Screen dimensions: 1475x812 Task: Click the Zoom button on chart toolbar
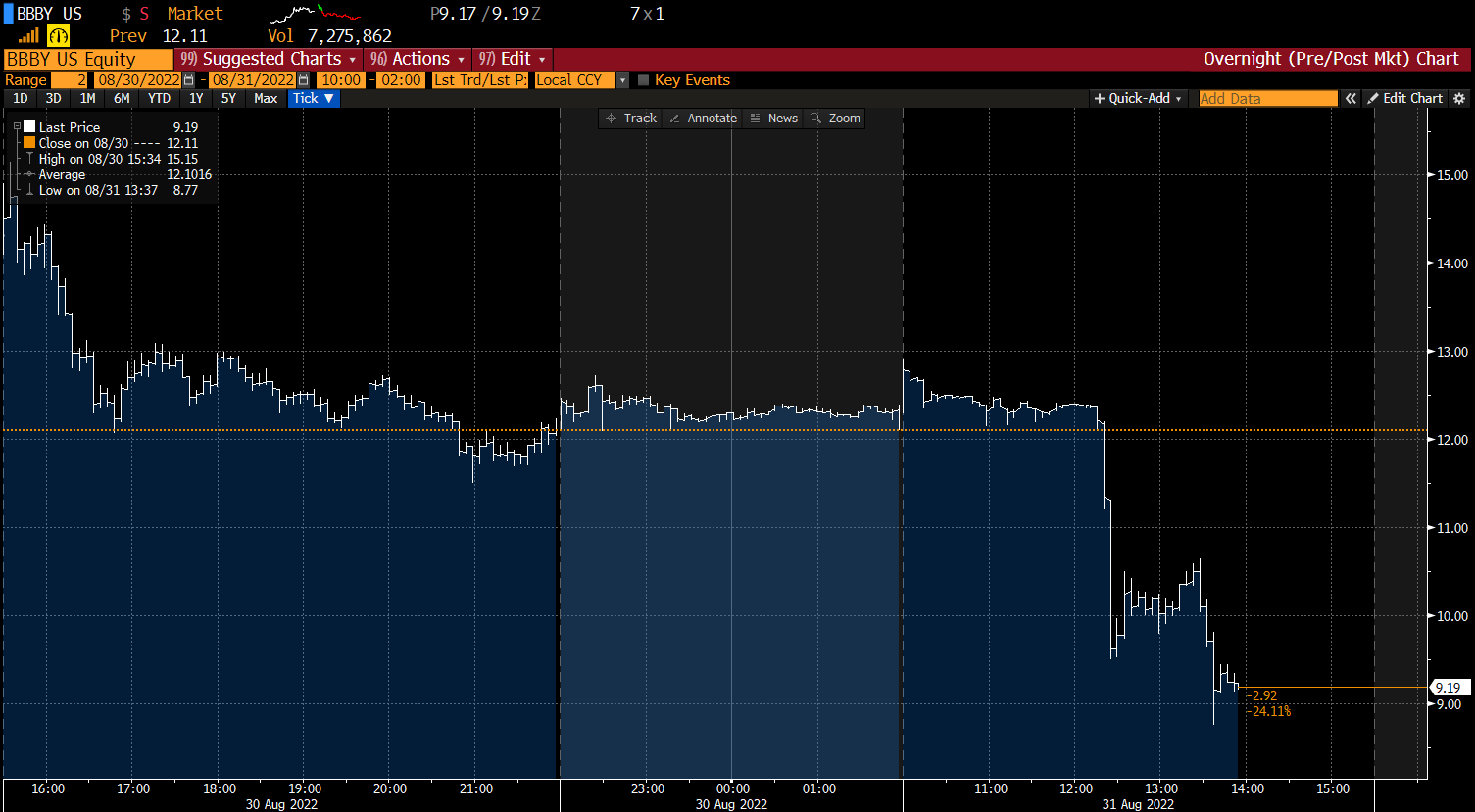pyautogui.click(x=835, y=118)
